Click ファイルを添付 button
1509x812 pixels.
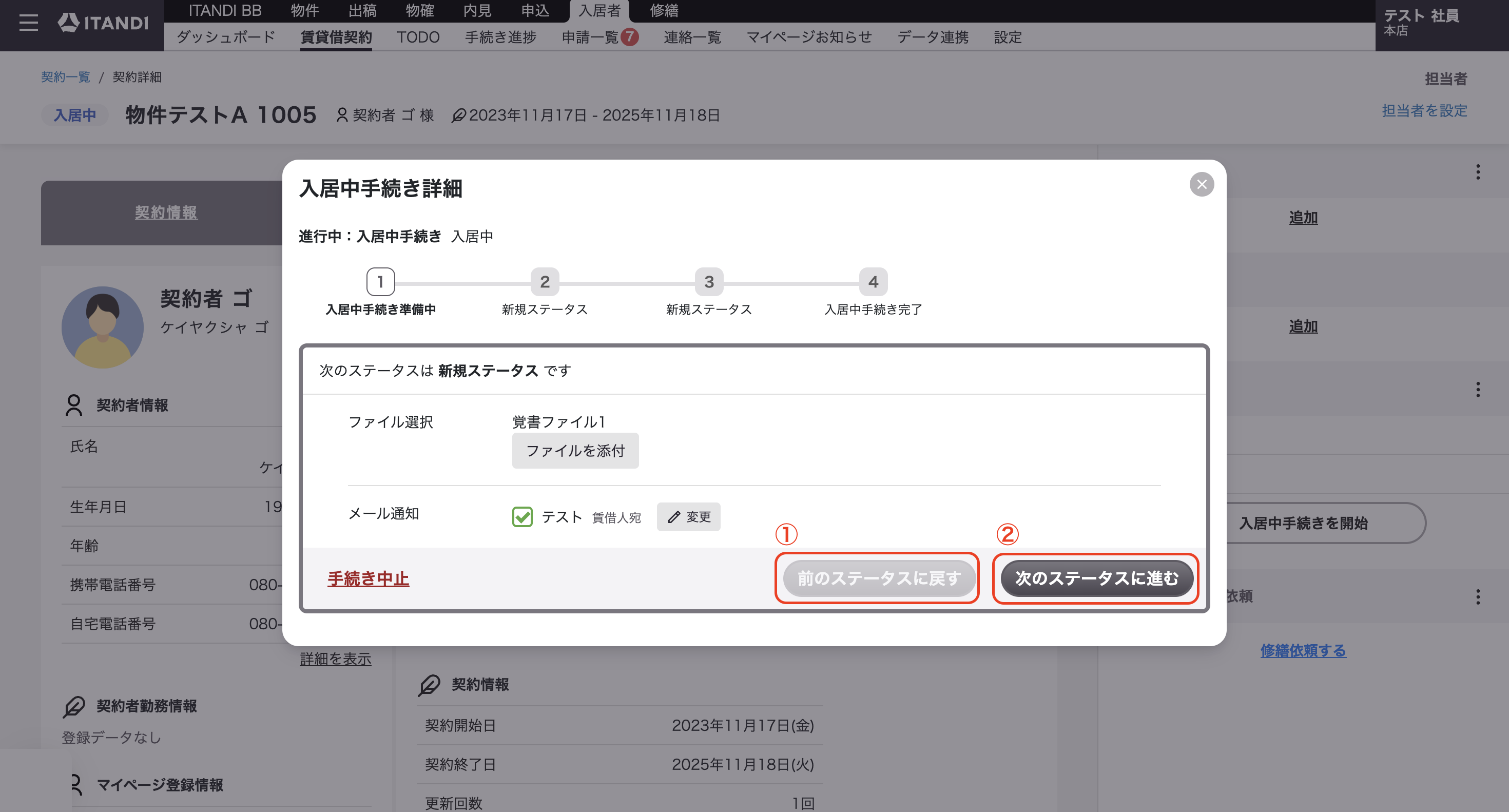(x=575, y=451)
